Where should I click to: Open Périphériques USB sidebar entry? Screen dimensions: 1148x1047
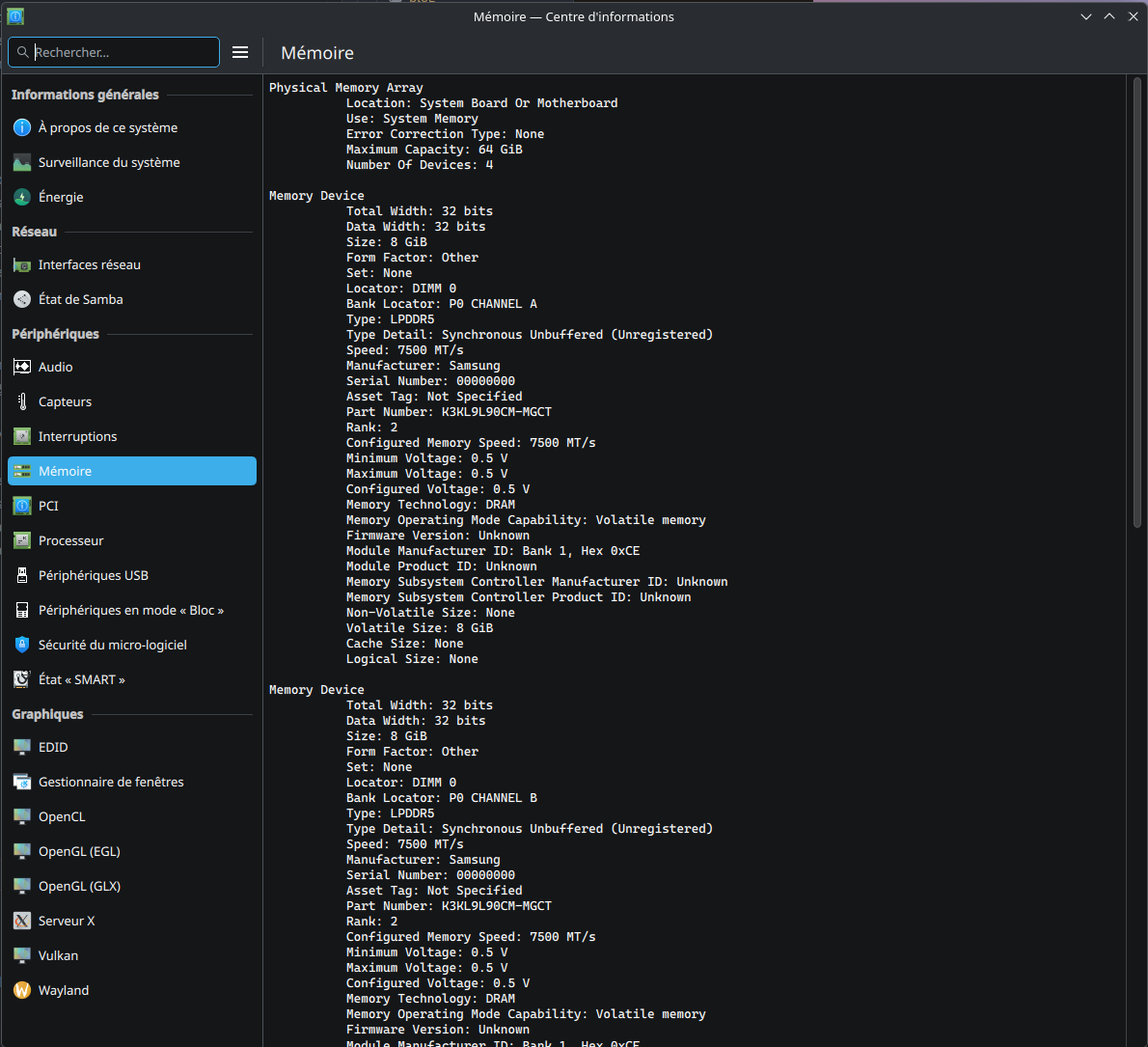(132, 575)
